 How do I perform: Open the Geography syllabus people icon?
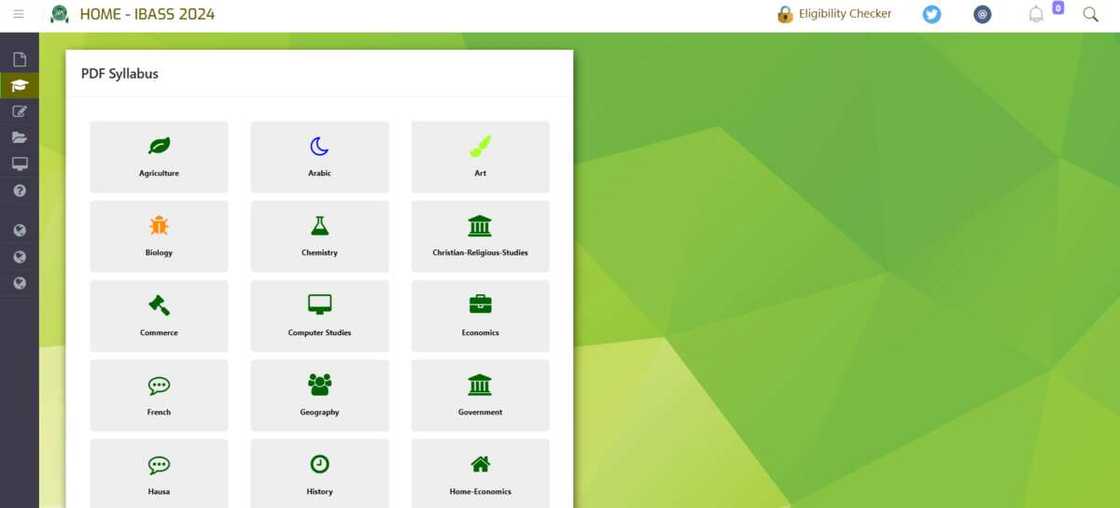click(319, 384)
